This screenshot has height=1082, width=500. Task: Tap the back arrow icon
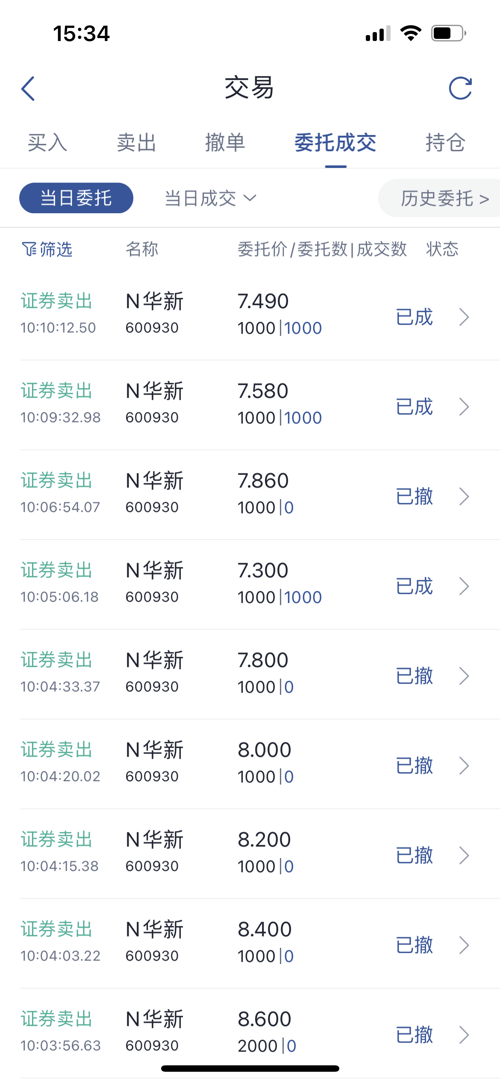pyautogui.click(x=28, y=89)
